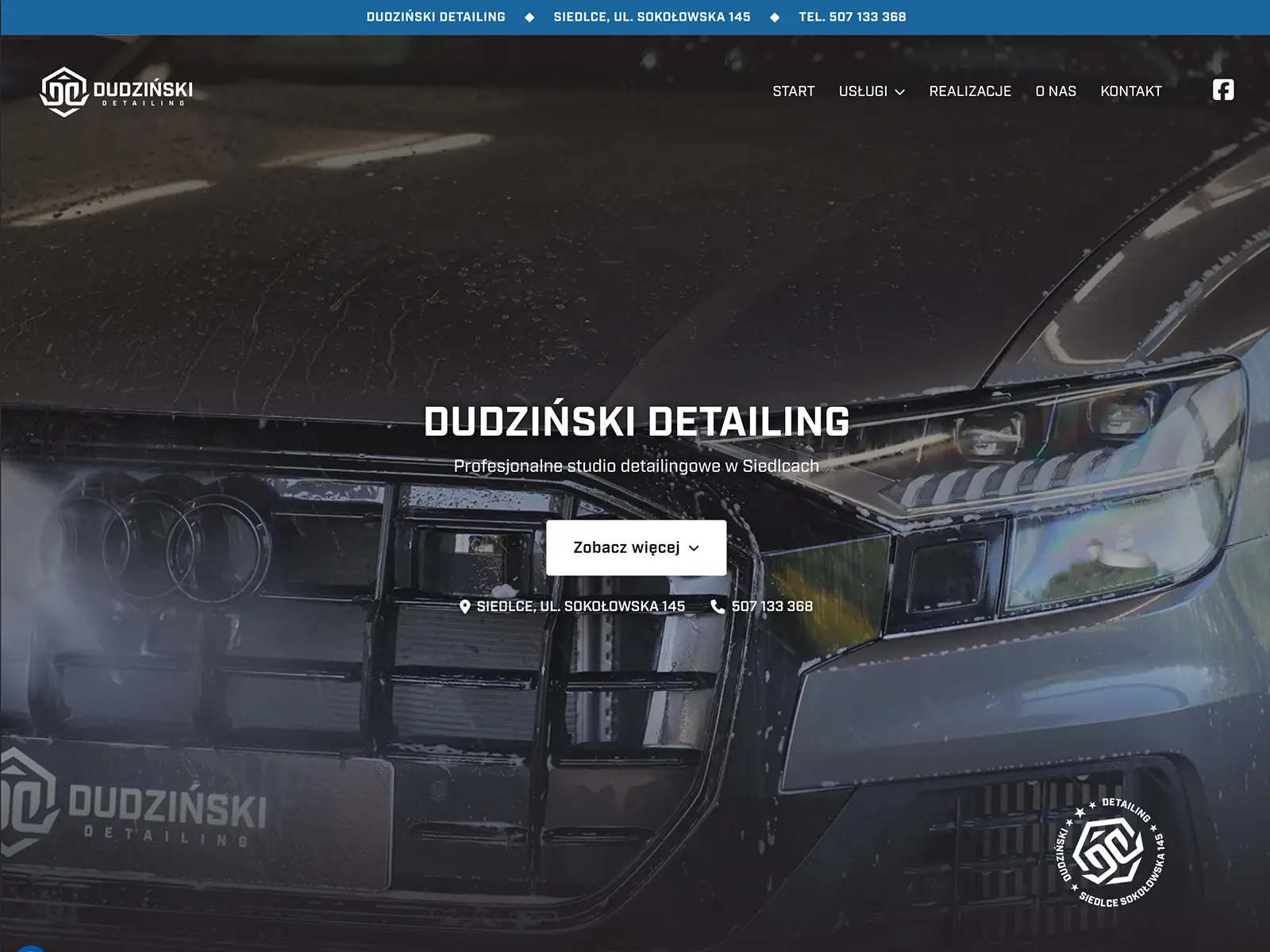Click the hero address Siedlce, ul. Sokołowska 145

point(580,607)
